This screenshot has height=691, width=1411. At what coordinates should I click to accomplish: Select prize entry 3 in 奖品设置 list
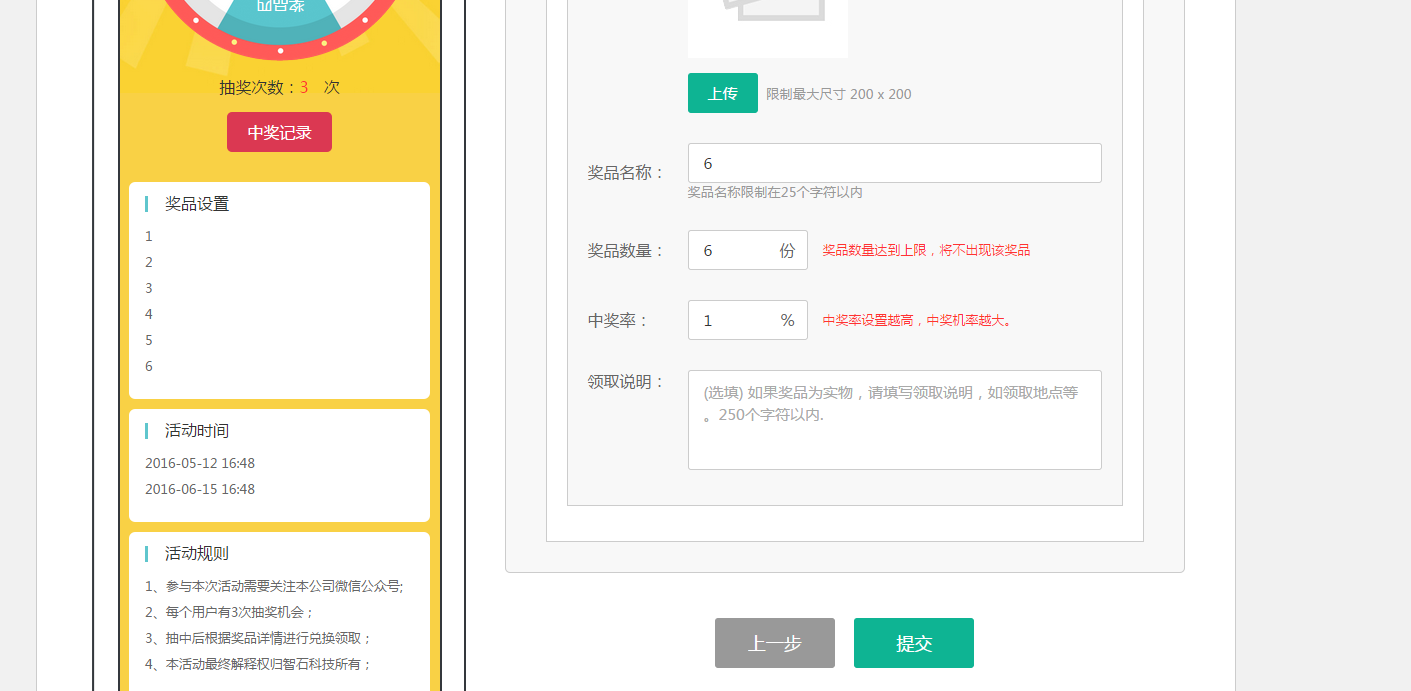point(148,288)
